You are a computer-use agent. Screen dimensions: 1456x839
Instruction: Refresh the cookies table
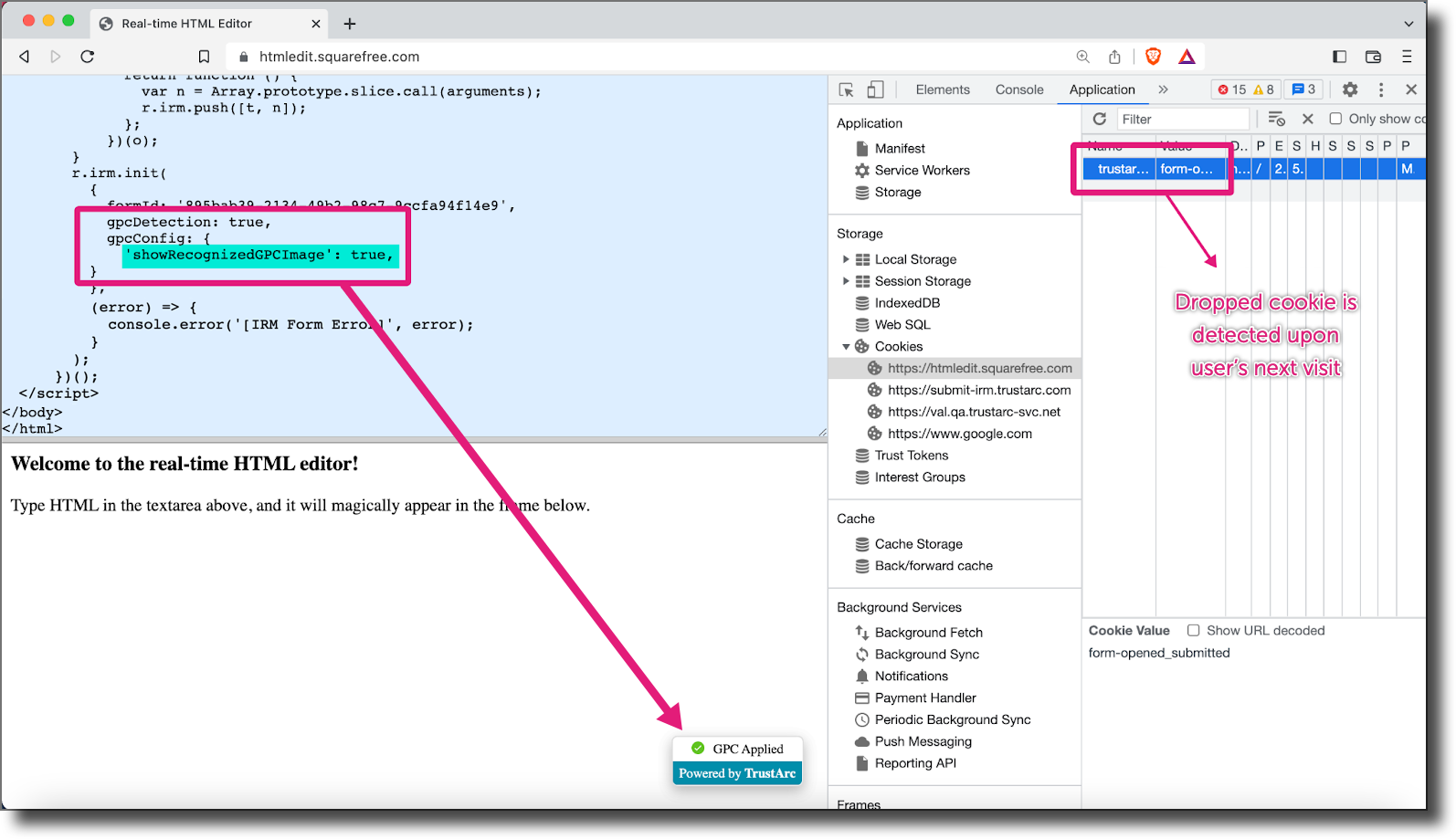coord(1100,119)
